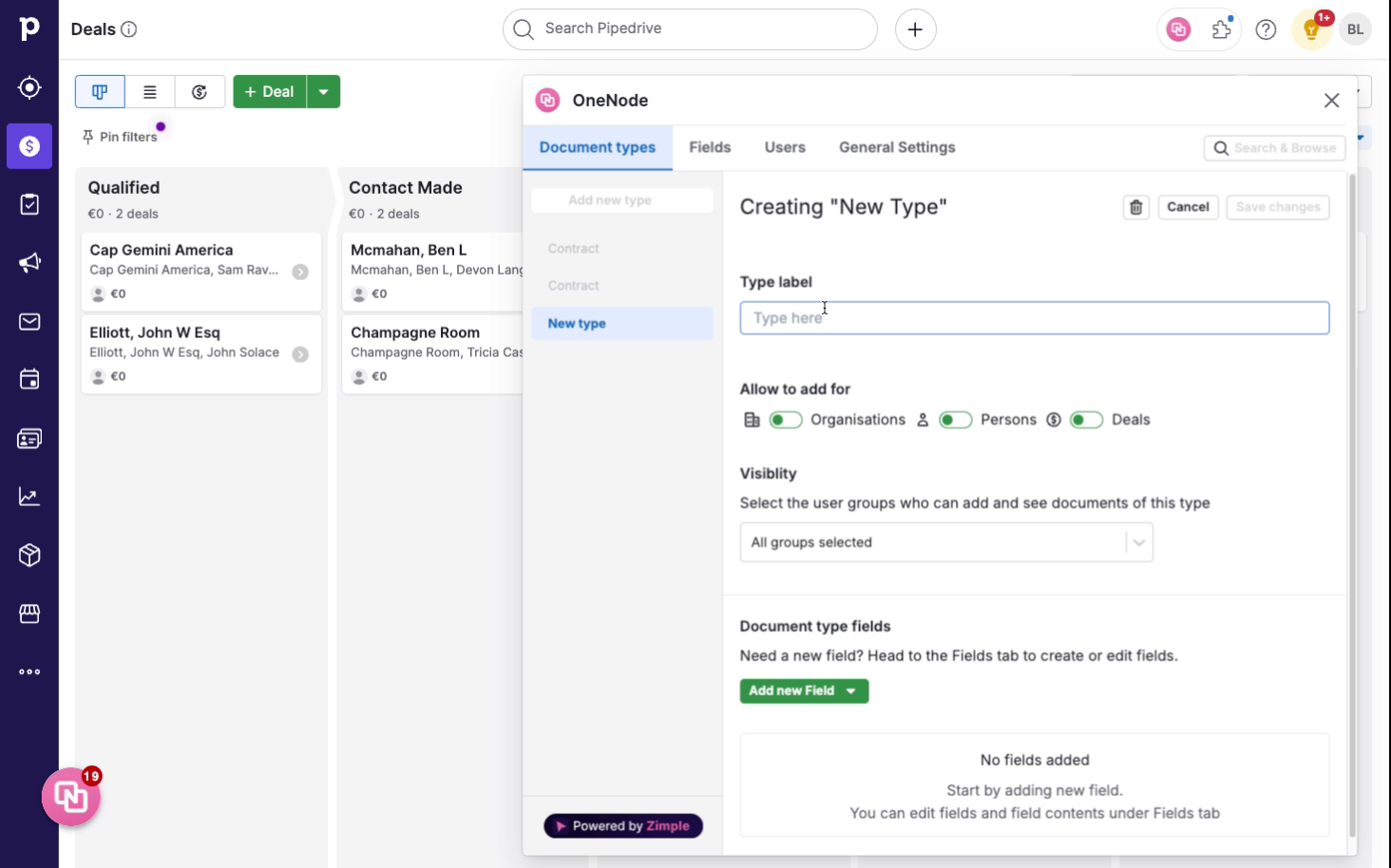Image resolution: width=1391 pixels, height=868 pixels.
Task: Click Deals info icon next to title
Action: [129, 29]
